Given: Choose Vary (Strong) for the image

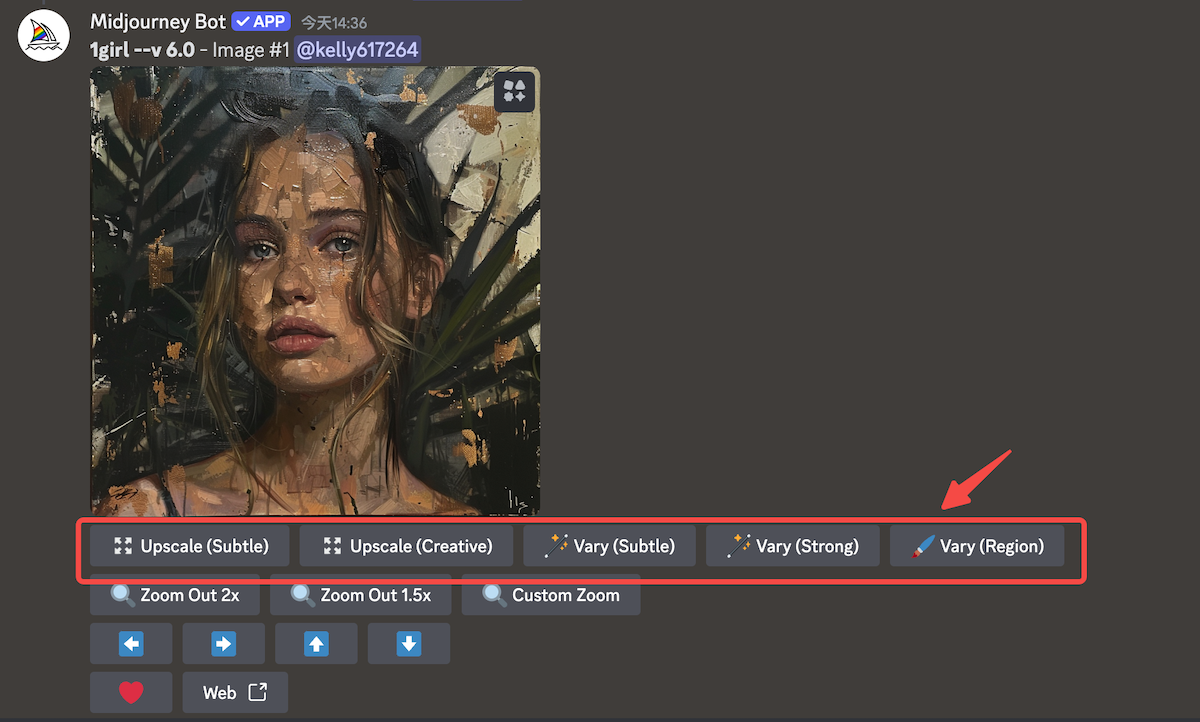Looking at the screenshot, I should (792, 546).
